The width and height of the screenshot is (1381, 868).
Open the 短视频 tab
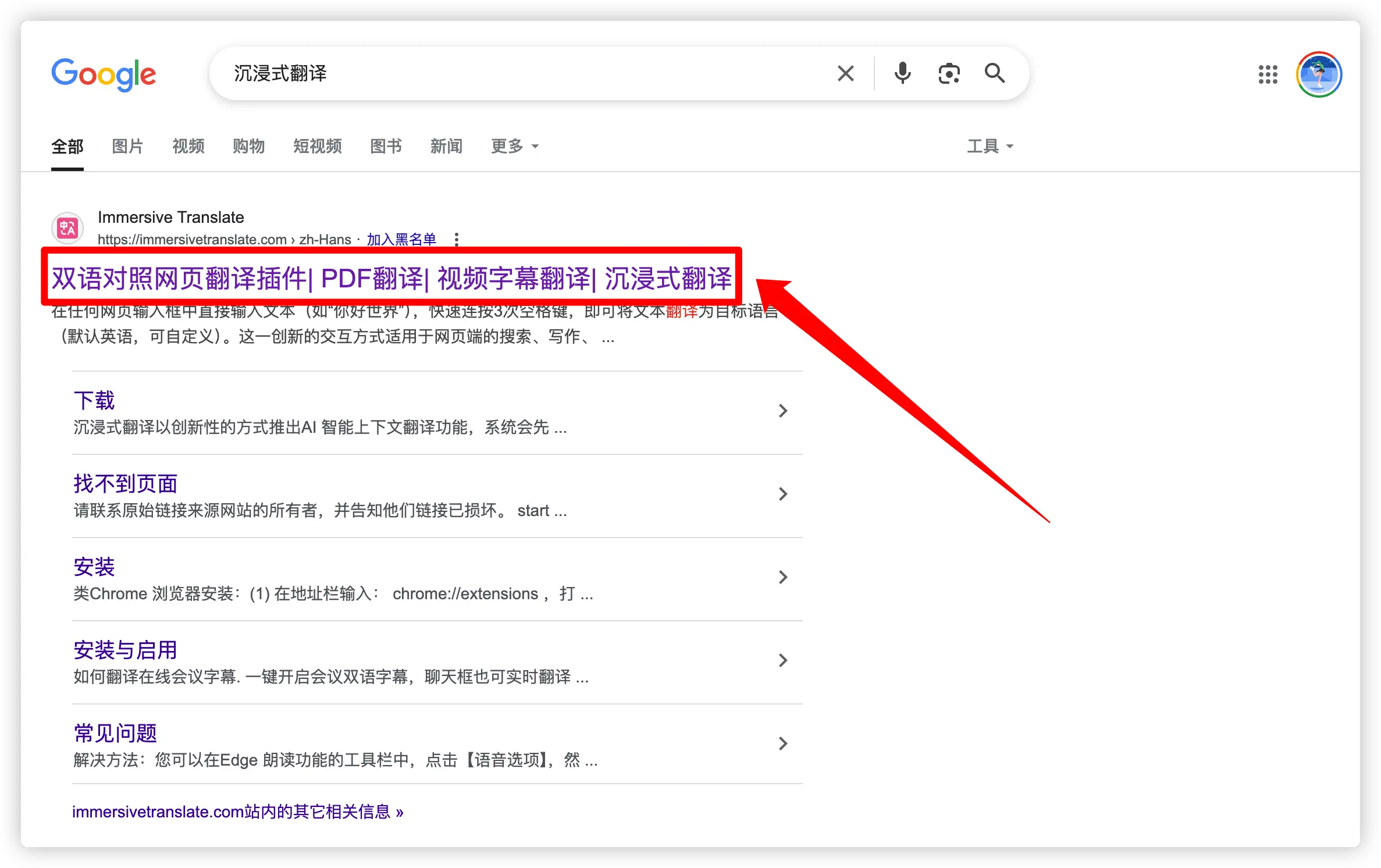tap(317, 147)
